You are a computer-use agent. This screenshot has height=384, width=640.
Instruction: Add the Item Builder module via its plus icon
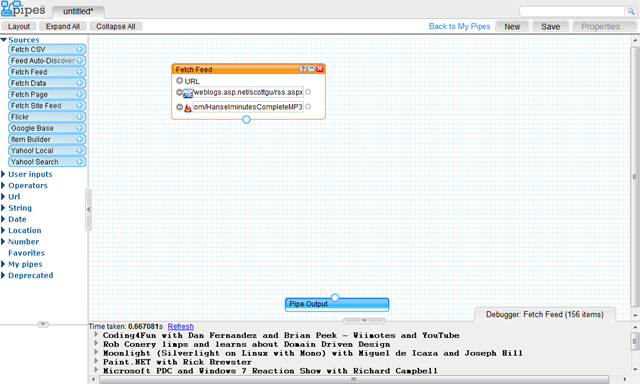(80, 139)
